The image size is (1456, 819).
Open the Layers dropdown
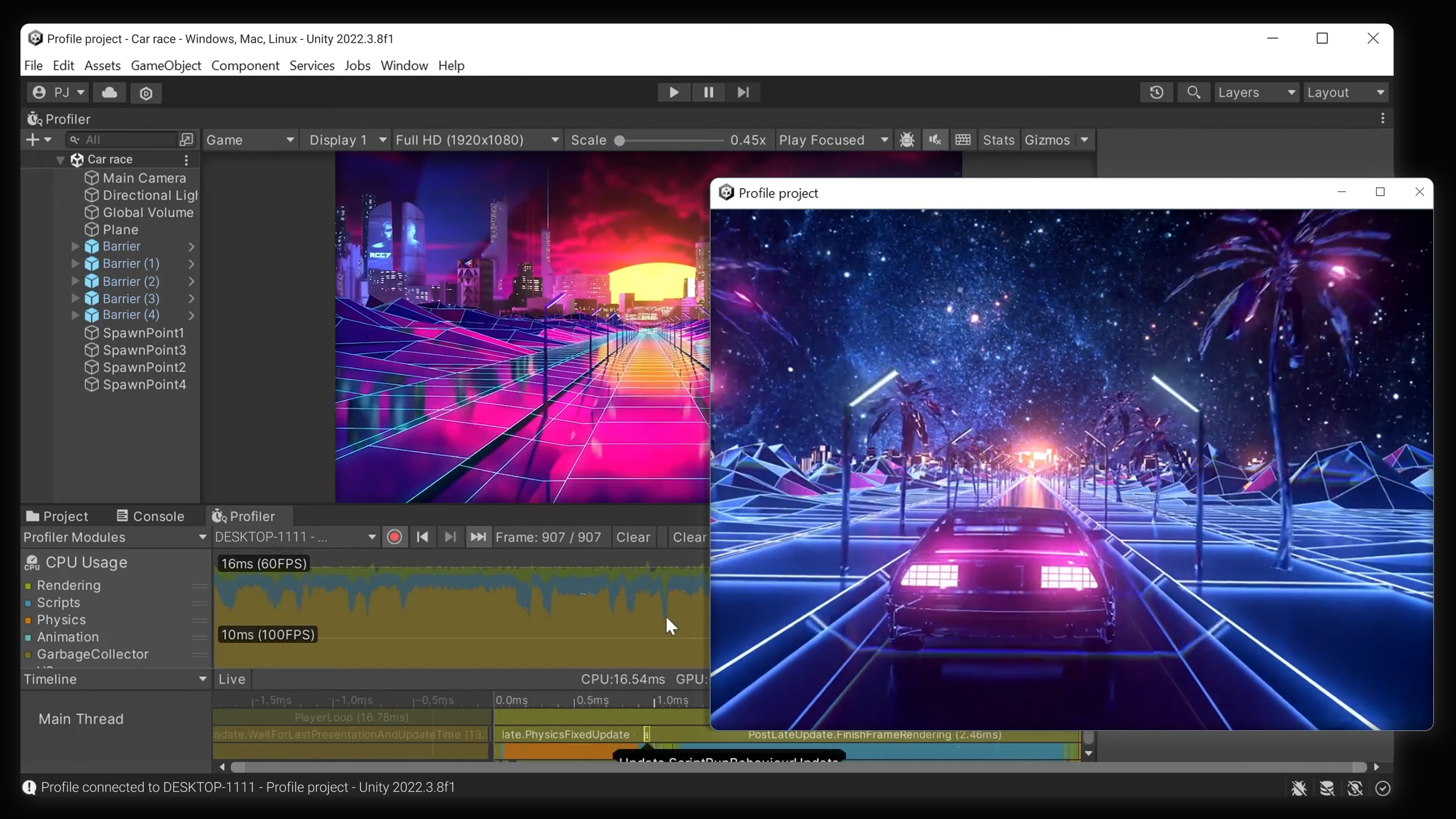click(x=1256, y=93)
